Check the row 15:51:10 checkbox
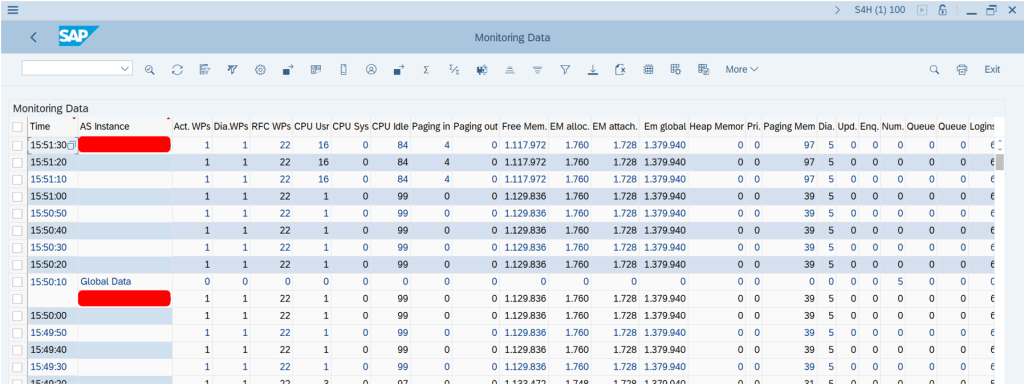This screenshot has height=385, width=1024. point(18,179)
